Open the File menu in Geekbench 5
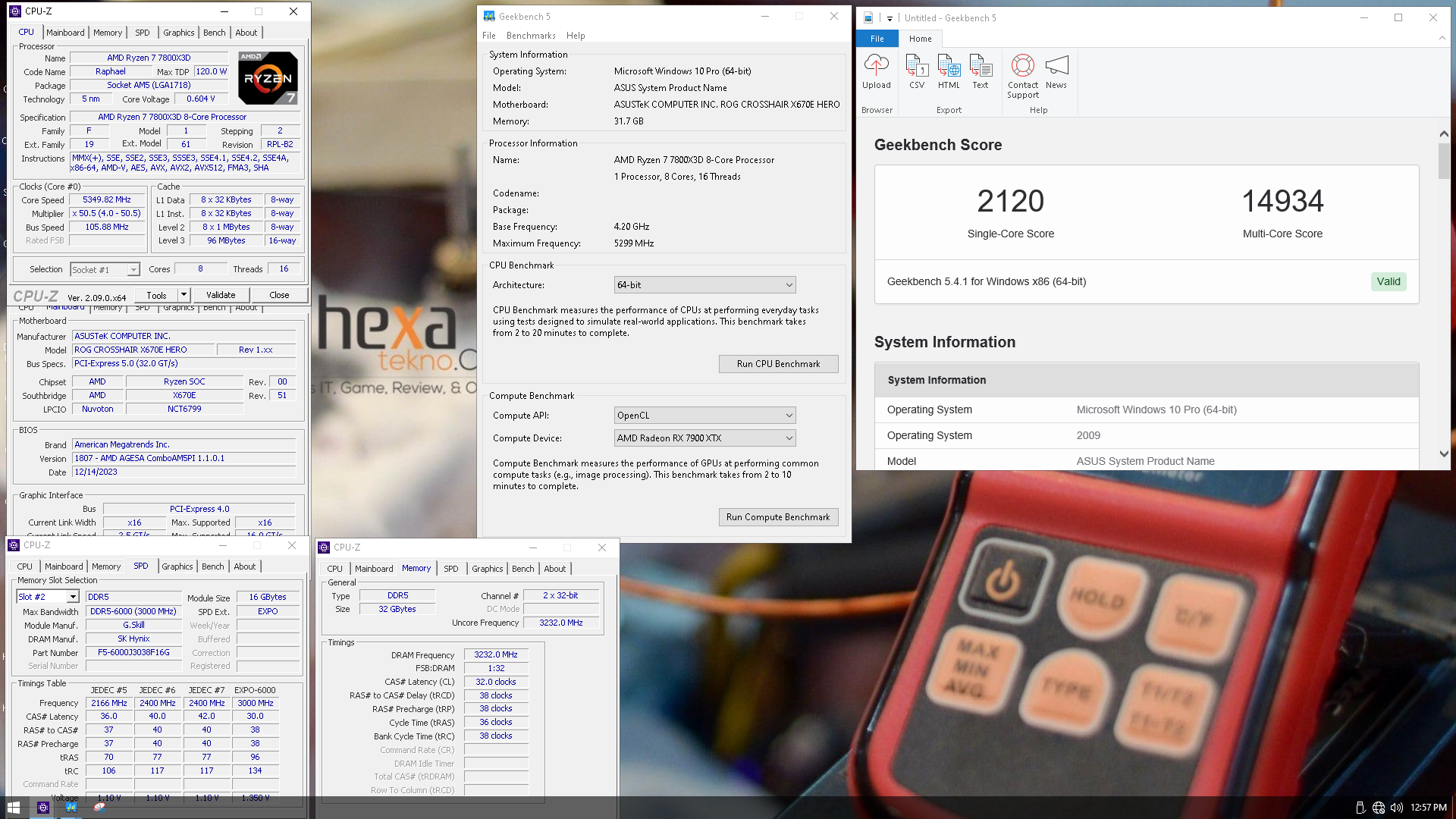 point(489,36)
